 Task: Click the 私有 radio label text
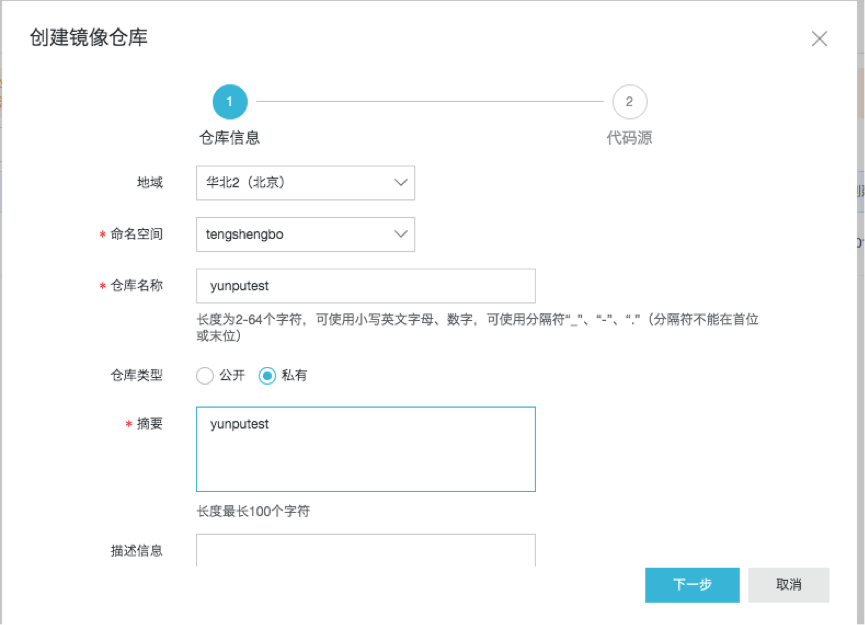294,376
